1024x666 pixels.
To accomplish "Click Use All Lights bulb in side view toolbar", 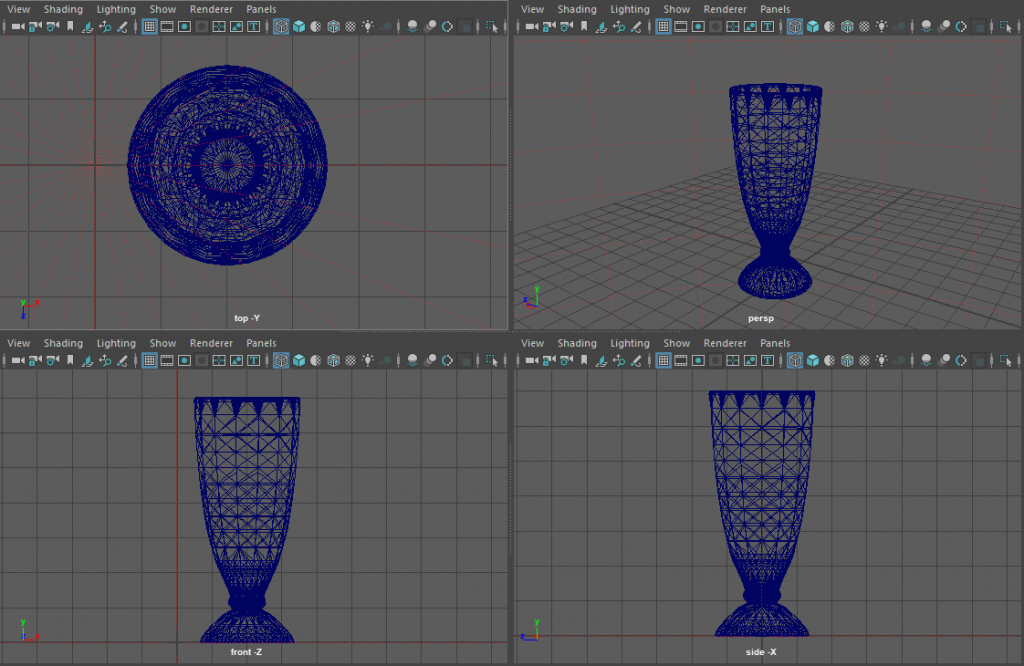I will 881,360.
